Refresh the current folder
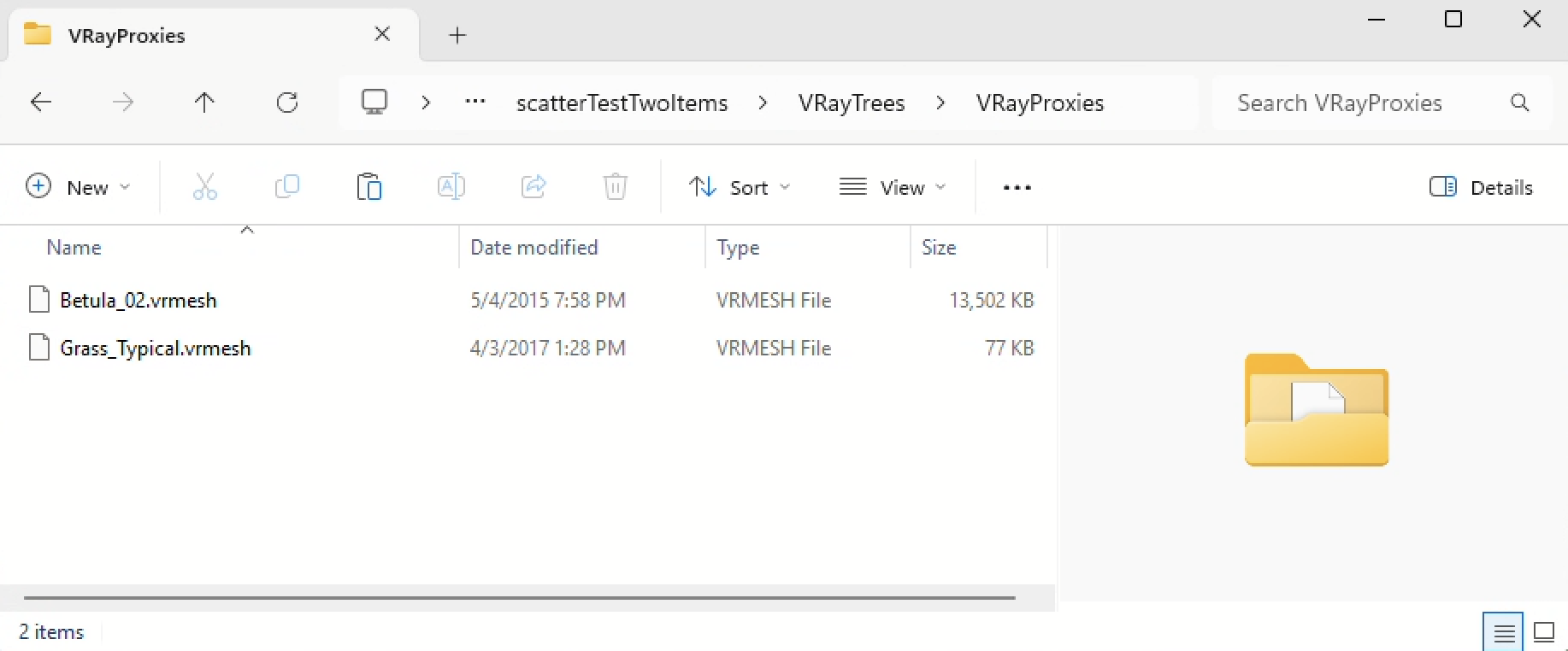The height and width of the screenshot is (651, 1568). tap(287, 103)
